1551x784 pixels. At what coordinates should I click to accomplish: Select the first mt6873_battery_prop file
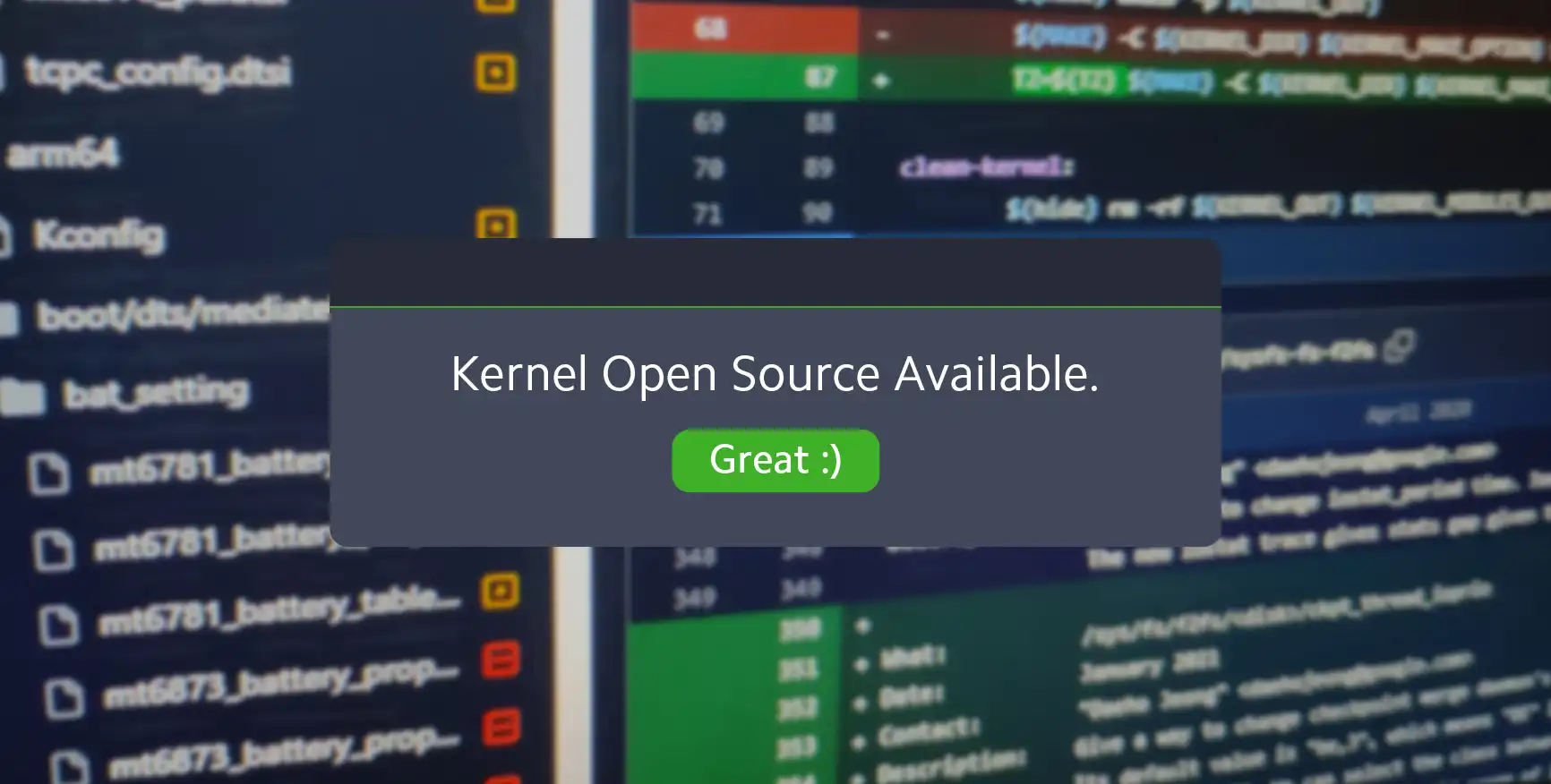coord(279,685)
